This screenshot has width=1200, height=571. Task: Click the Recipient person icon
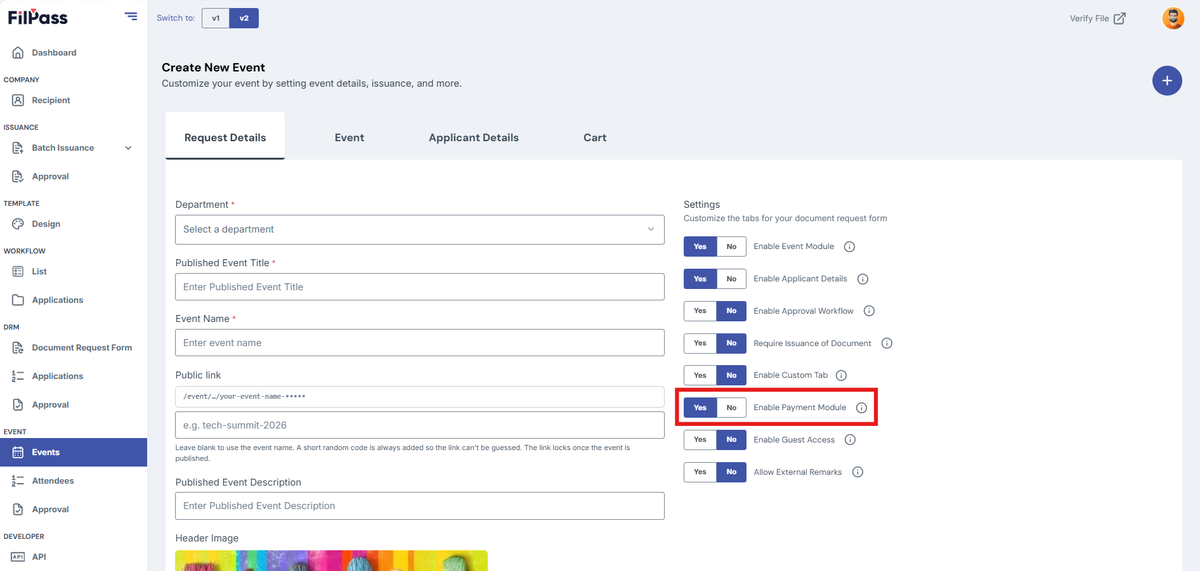point(18,100)
